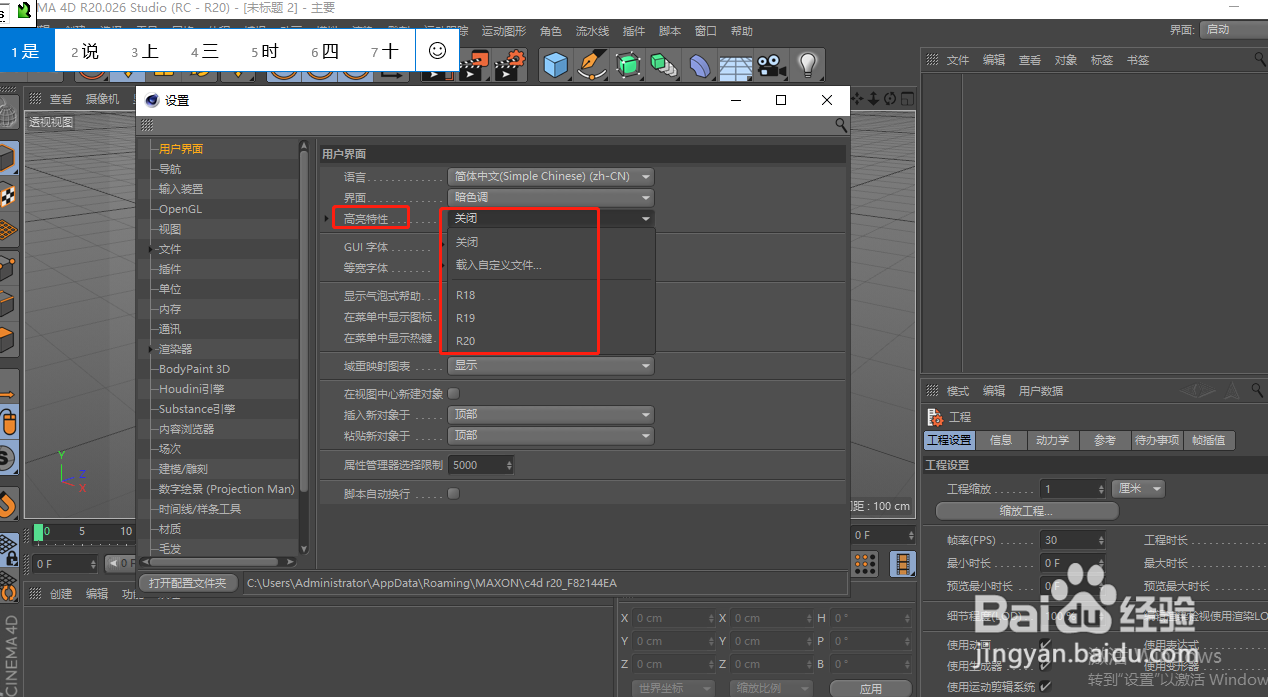Click the orange dots keyframe selection icon
The height and width of the screenshot is (697, 1268).
(x=865, y=563)
